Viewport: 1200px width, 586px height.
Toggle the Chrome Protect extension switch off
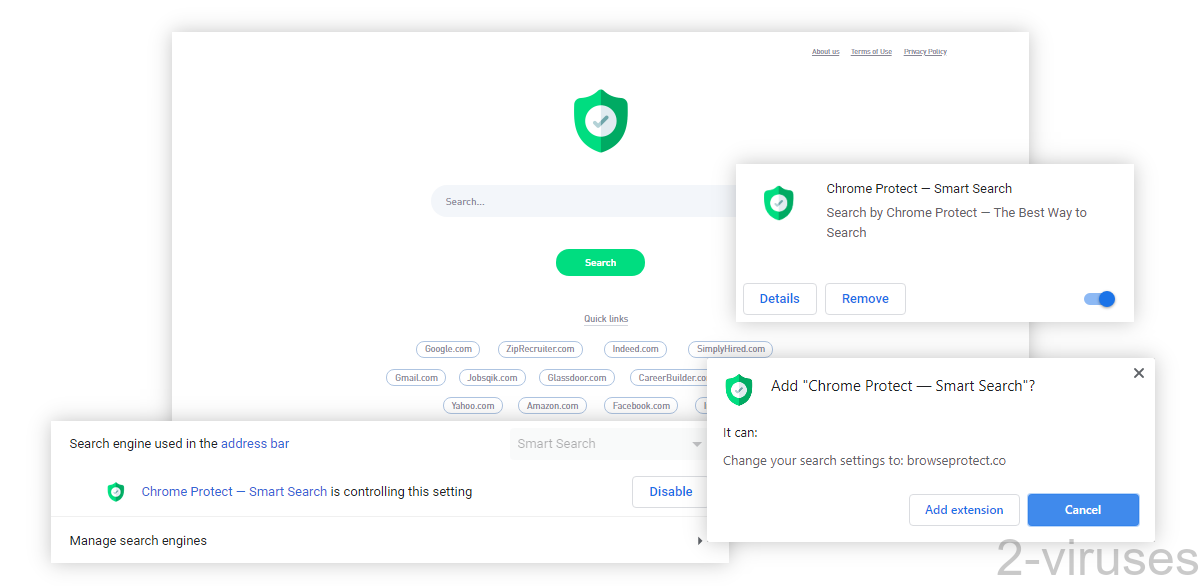(1098, 298)
